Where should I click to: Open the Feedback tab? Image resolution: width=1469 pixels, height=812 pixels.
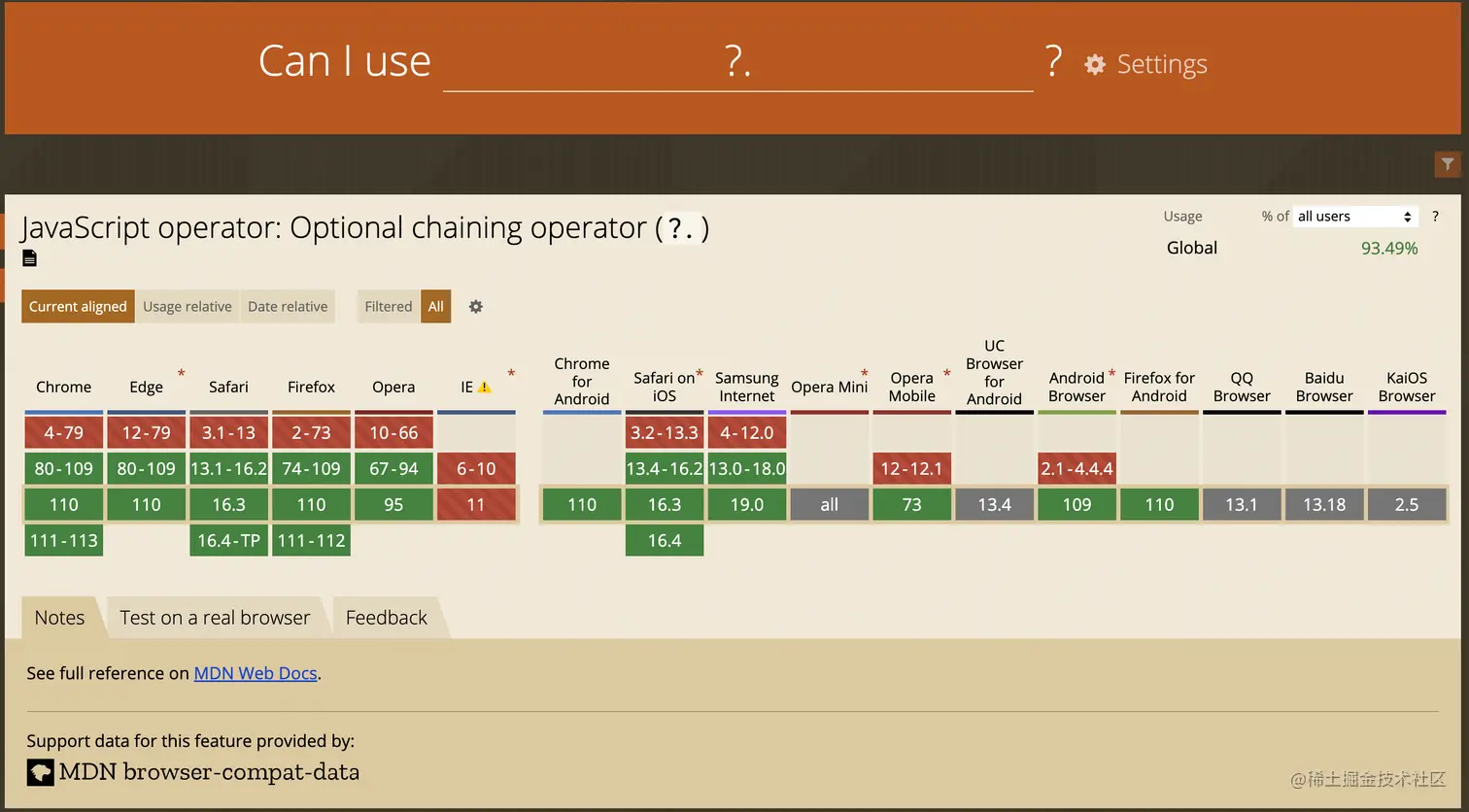click(387, 618)
